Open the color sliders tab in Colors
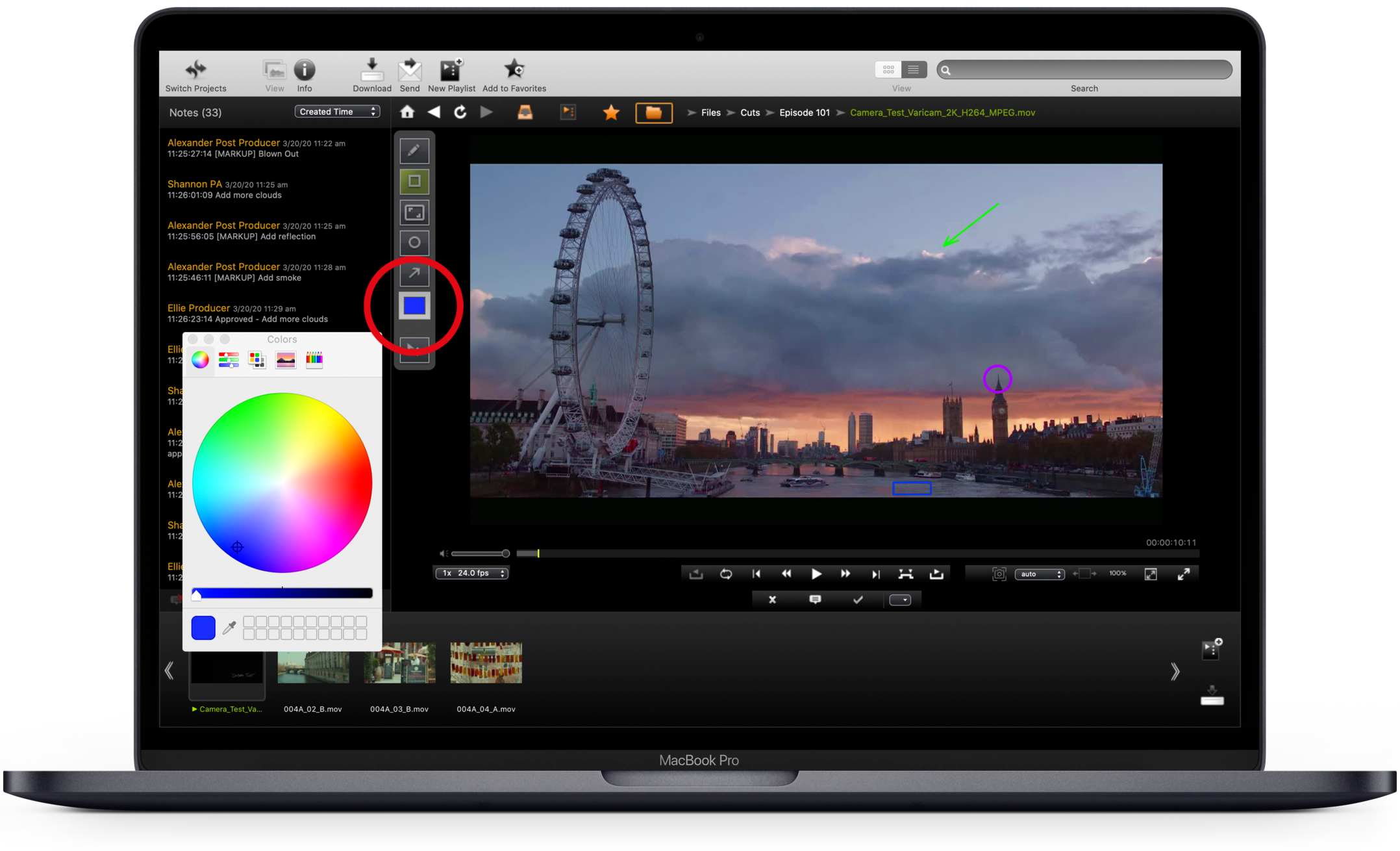Image resolution: width=1400 pixels, height=851 pixels. point(229,360)
